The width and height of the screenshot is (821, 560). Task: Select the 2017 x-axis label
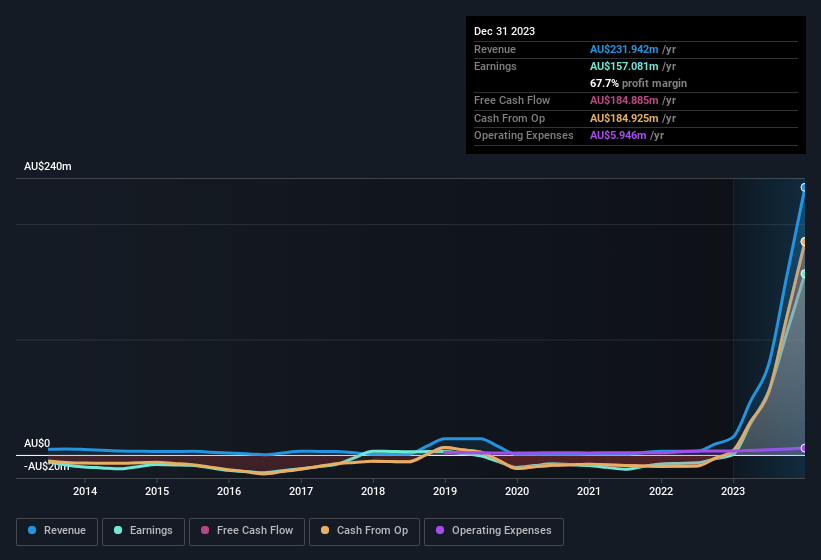[x=301, y=491]
